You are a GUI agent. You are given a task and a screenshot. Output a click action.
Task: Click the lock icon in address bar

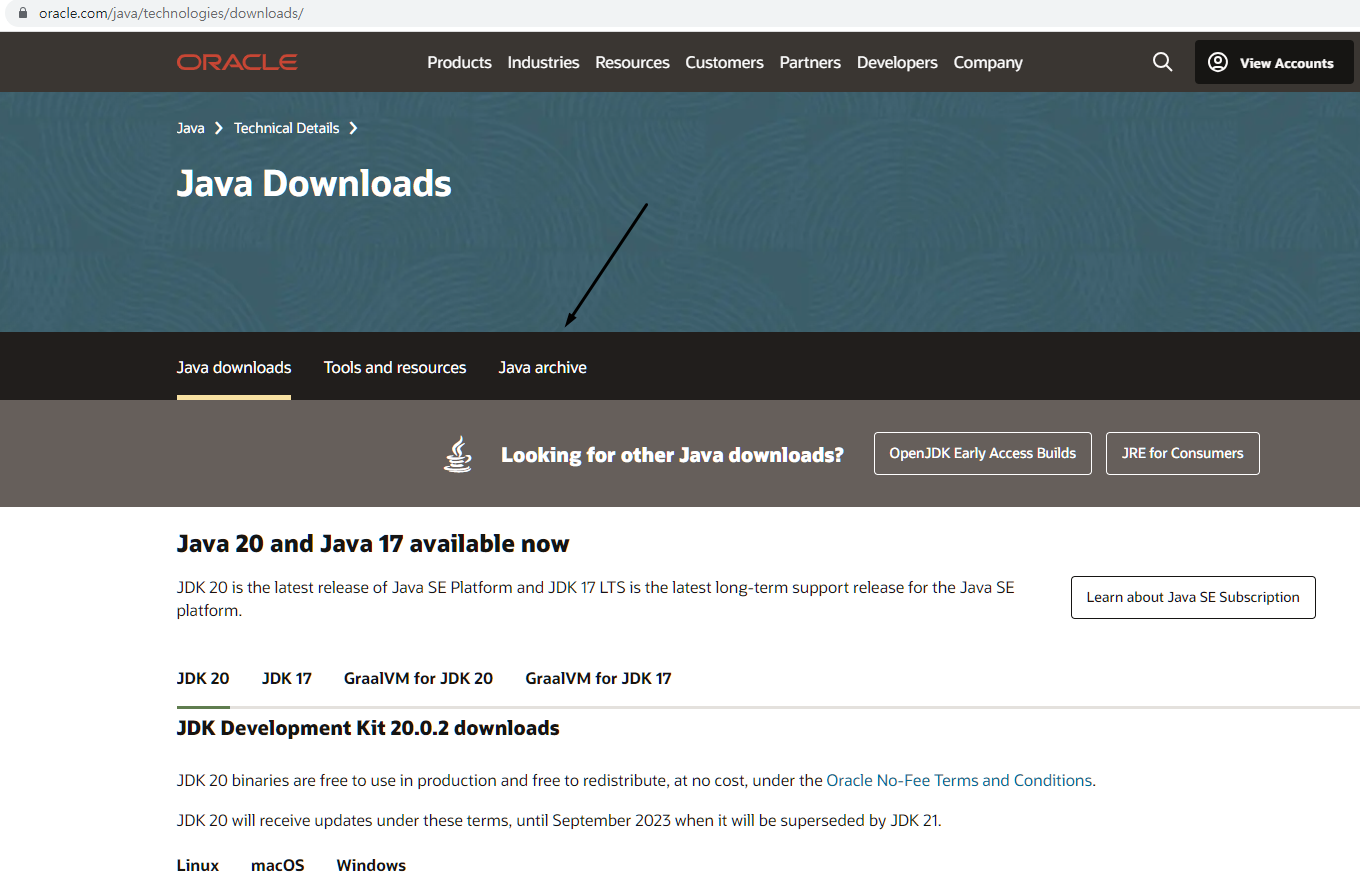click(24, 14)
